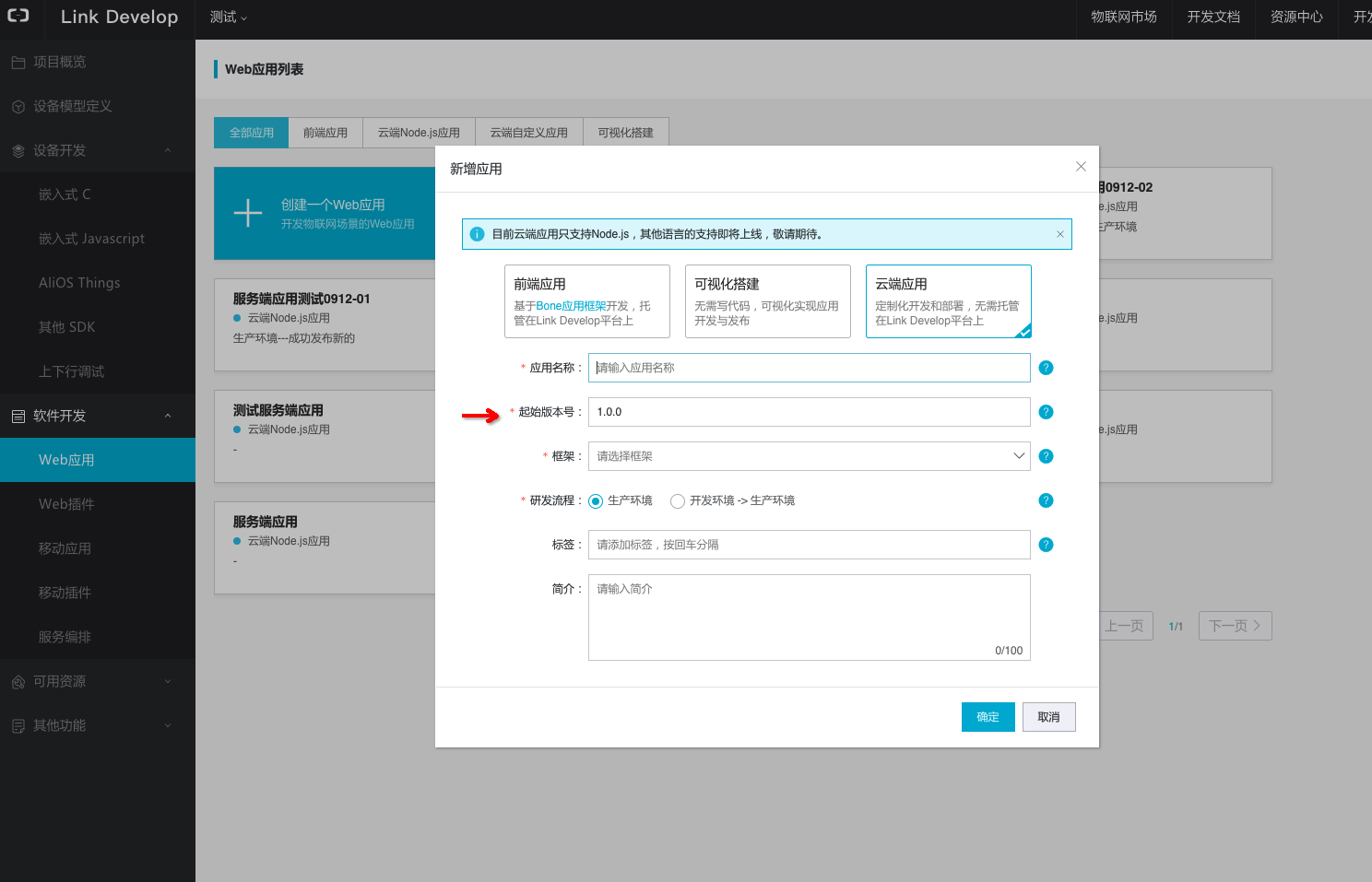
Task: Open the 服务端应用测试0912-01 app card
Action: pyautogui.click(x=325, y=325)
